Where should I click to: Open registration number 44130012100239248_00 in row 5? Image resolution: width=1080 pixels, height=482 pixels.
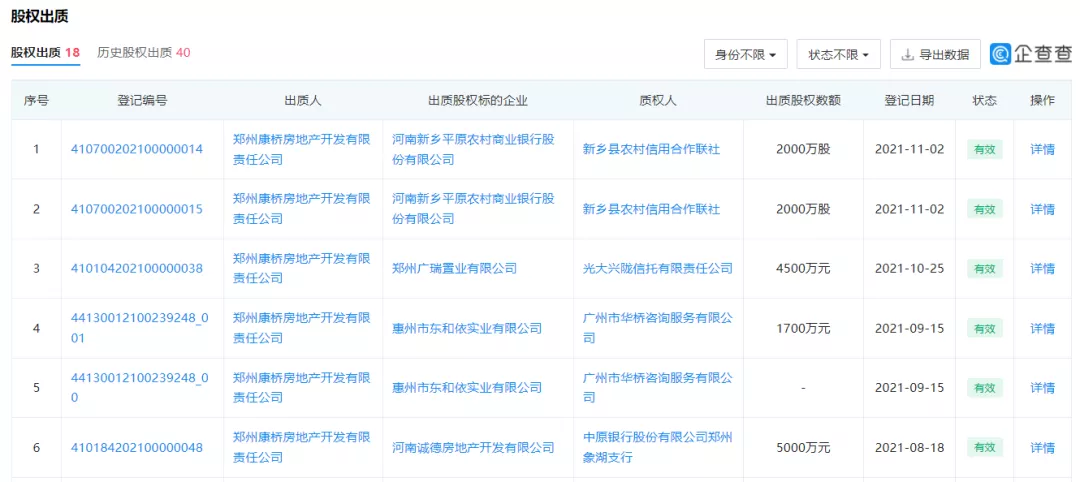pyautogui.click(x=140, y=388)
